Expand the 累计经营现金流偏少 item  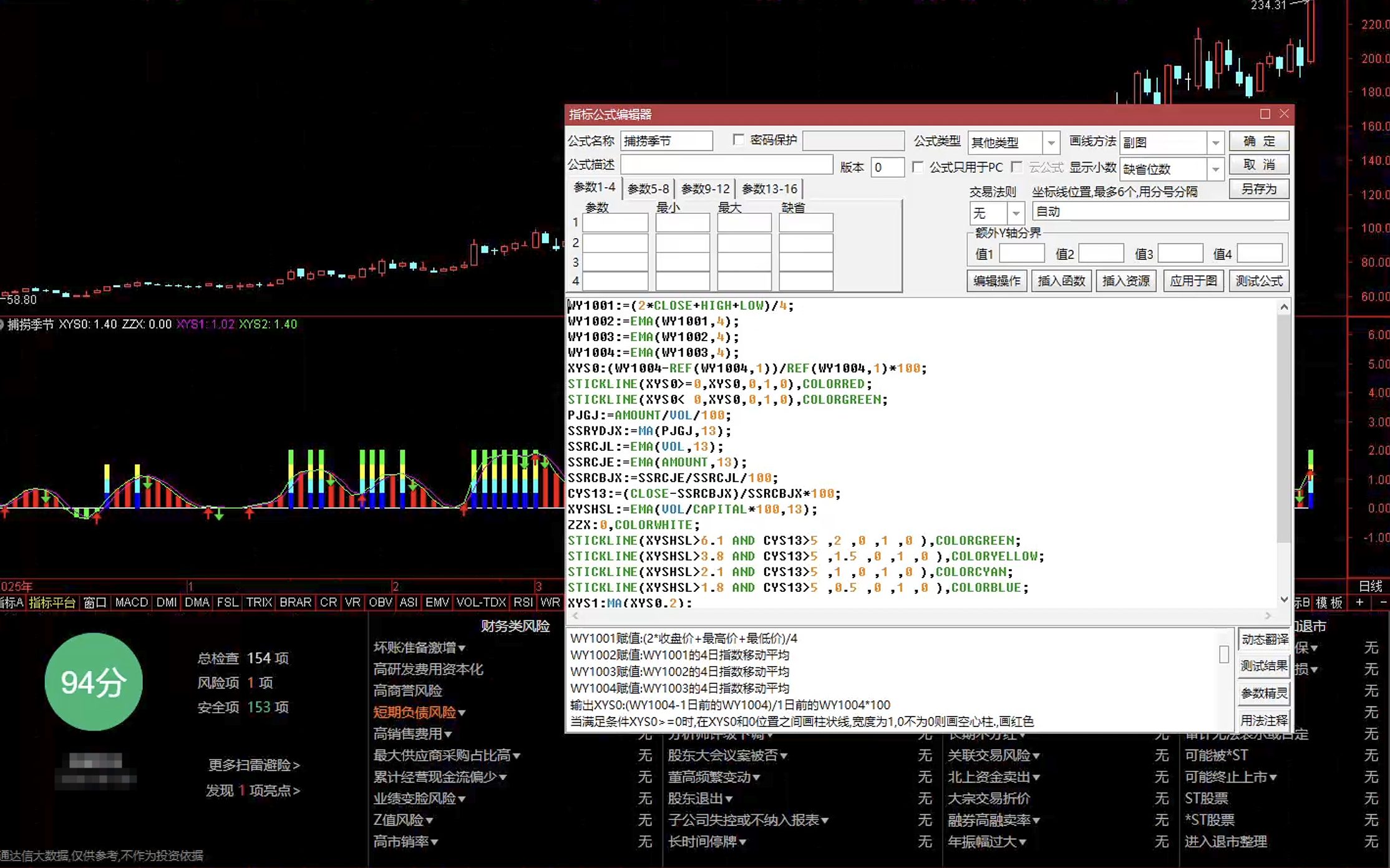coord(503,778)
